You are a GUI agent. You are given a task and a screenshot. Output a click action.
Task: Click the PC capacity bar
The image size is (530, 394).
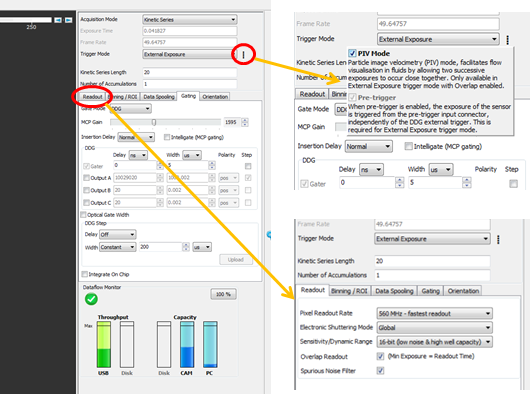pyautogui.click(x=210, y=345)
